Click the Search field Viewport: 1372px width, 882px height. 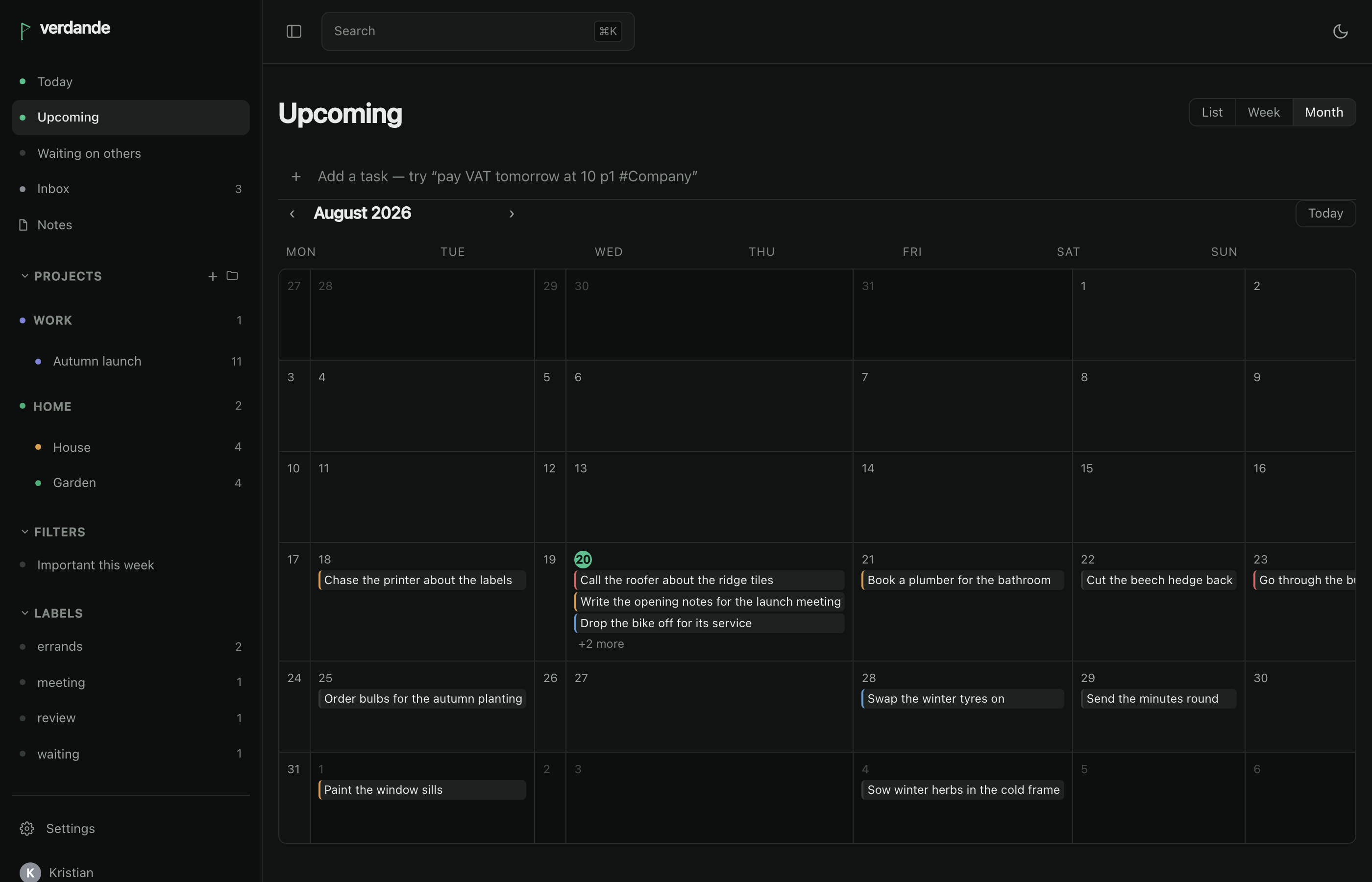(x=478, y=31)
